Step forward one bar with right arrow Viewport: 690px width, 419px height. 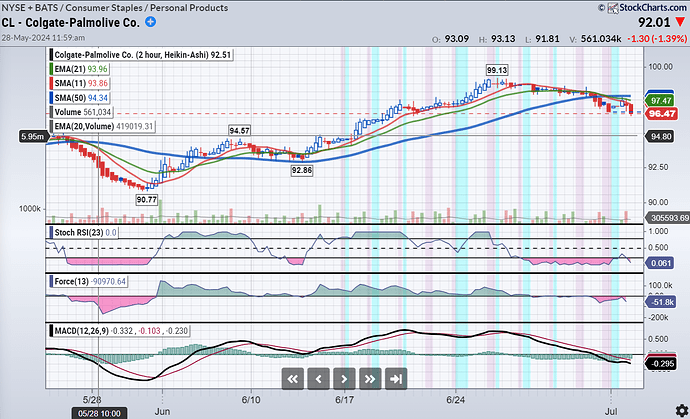(344, 379)
